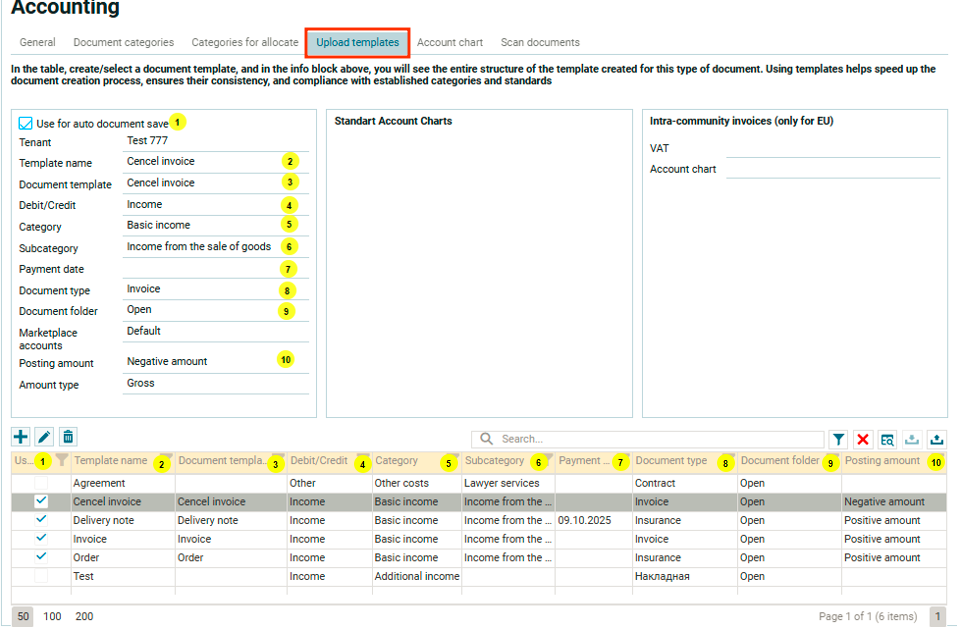Open the Document categories tab

point(124,43)
